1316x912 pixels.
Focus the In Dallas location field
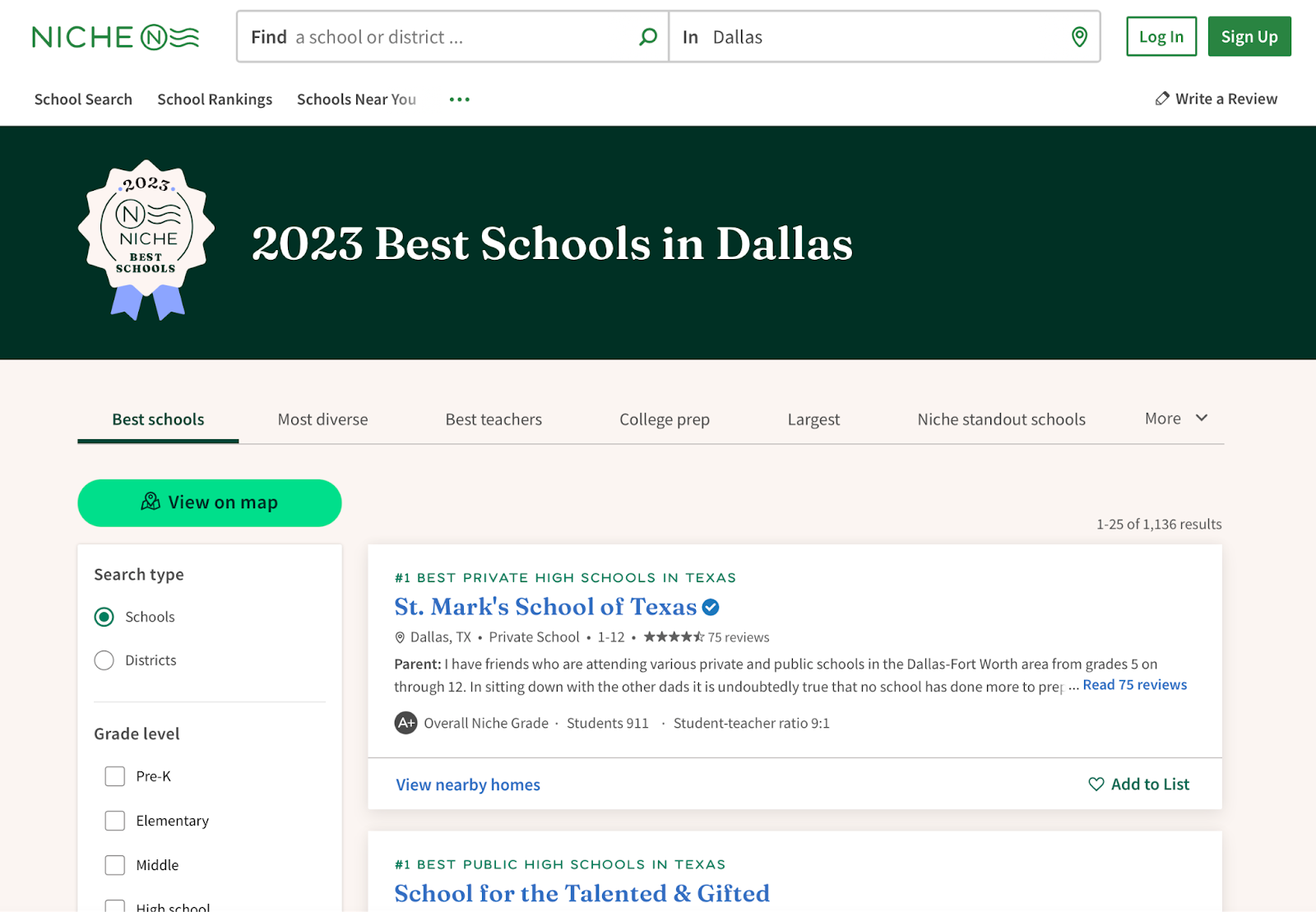tap(884, 37)
